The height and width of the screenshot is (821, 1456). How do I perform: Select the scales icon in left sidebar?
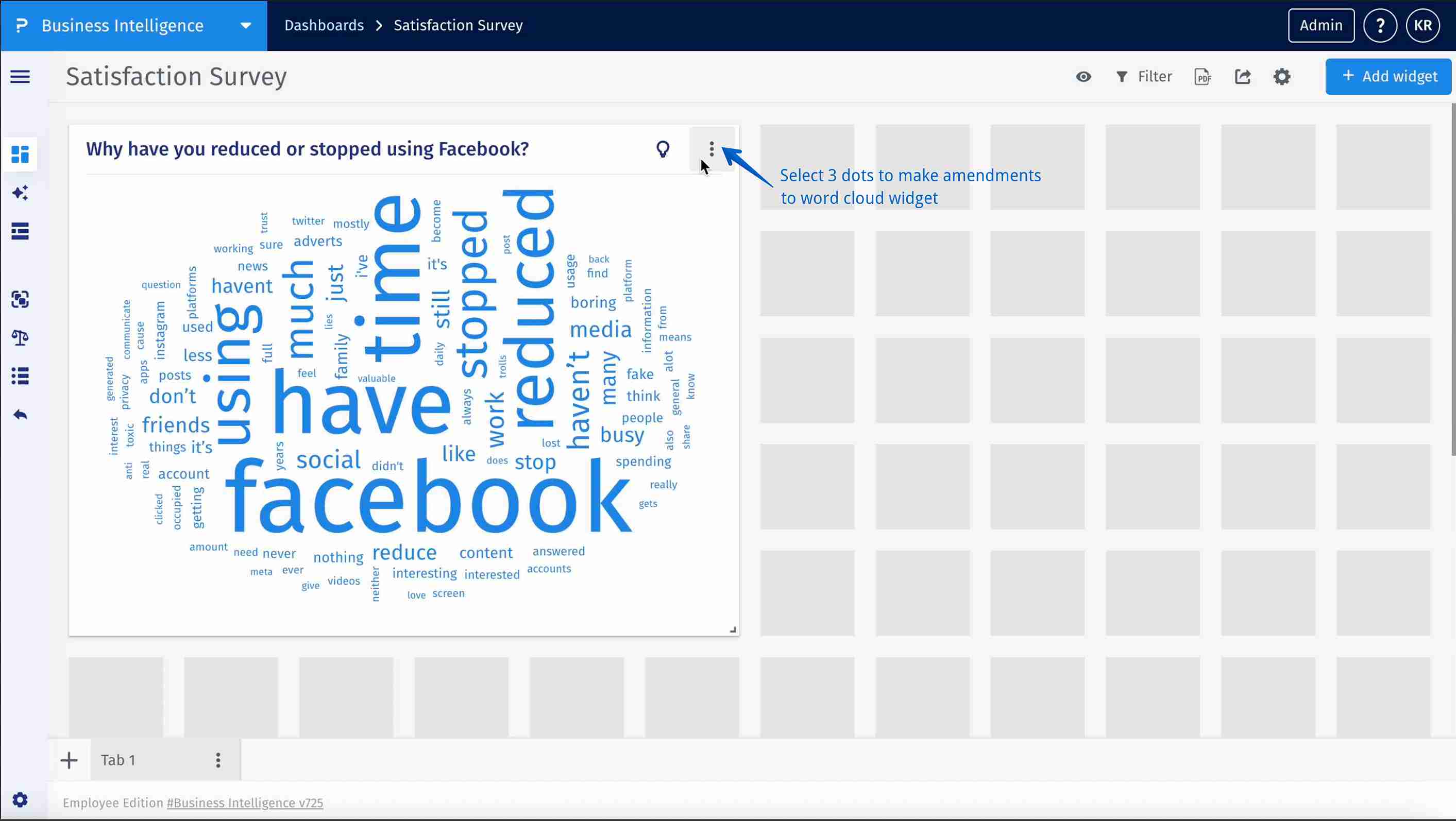tap(20, 338)
